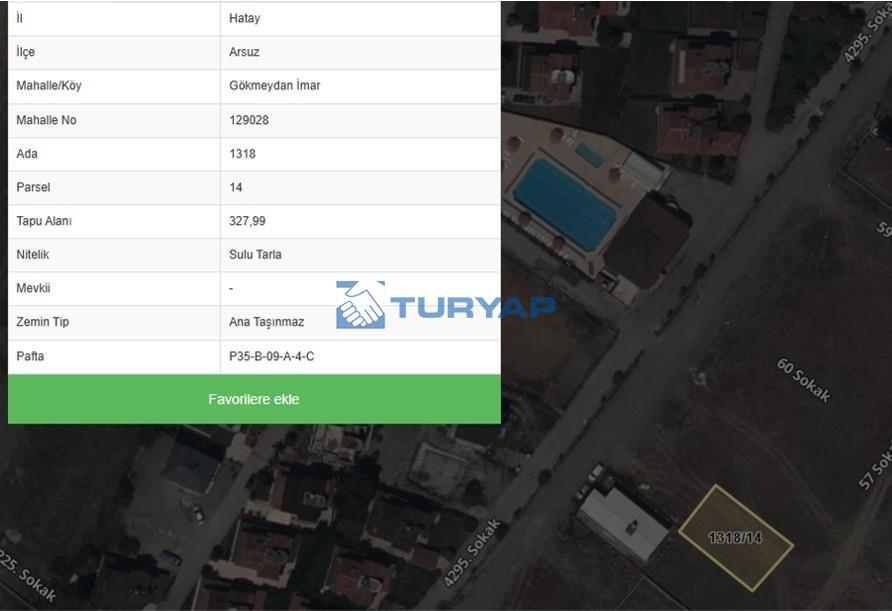The image size is (892, 611).
Task: Click the TURYAP watermark text
Action: click(x=472, y=306)
